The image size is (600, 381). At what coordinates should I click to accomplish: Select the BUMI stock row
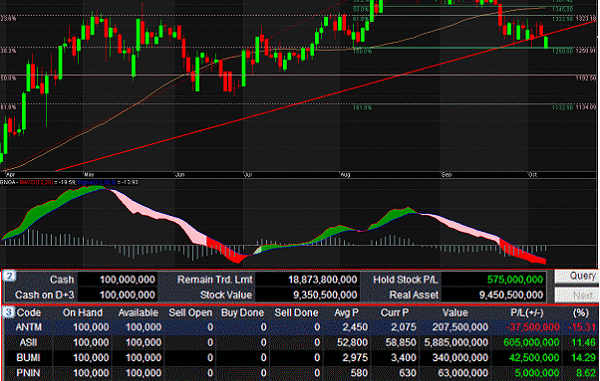tap(300, 358)
